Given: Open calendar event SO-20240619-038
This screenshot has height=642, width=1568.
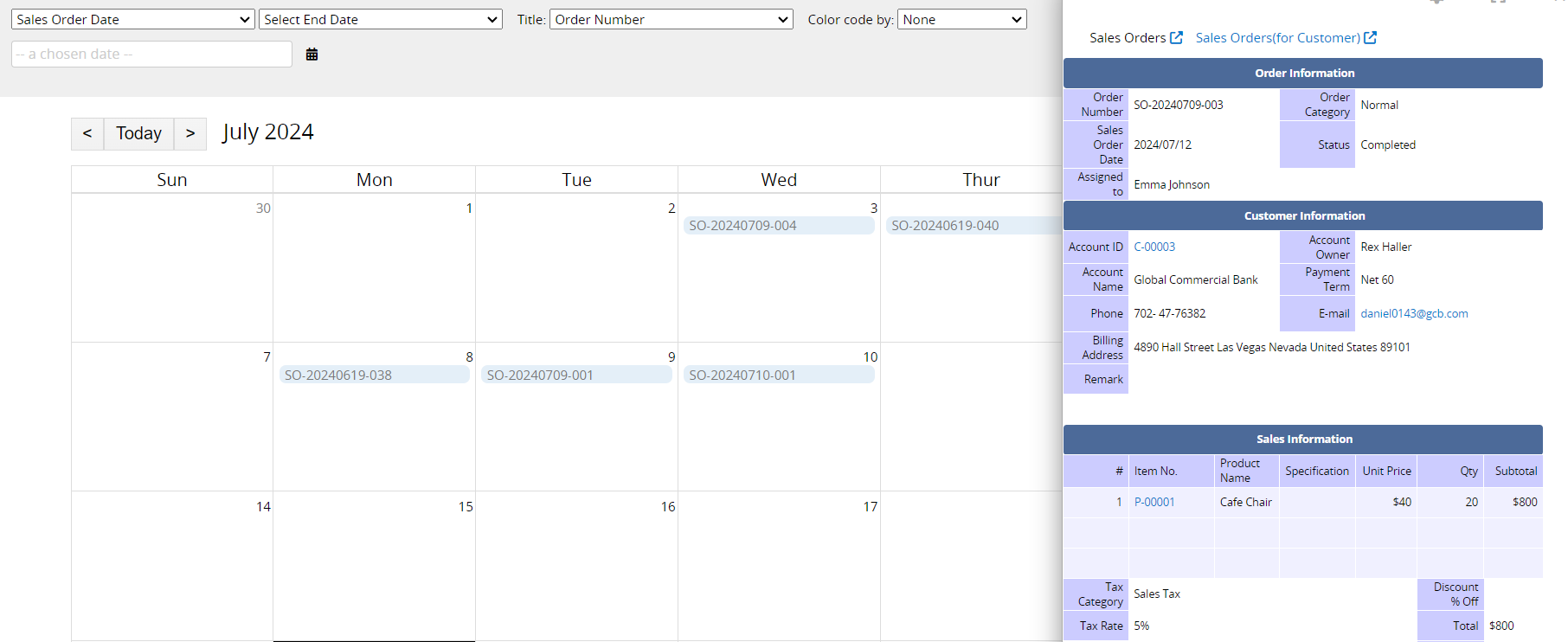Looking at the screenshot, I should click(374, 375).
